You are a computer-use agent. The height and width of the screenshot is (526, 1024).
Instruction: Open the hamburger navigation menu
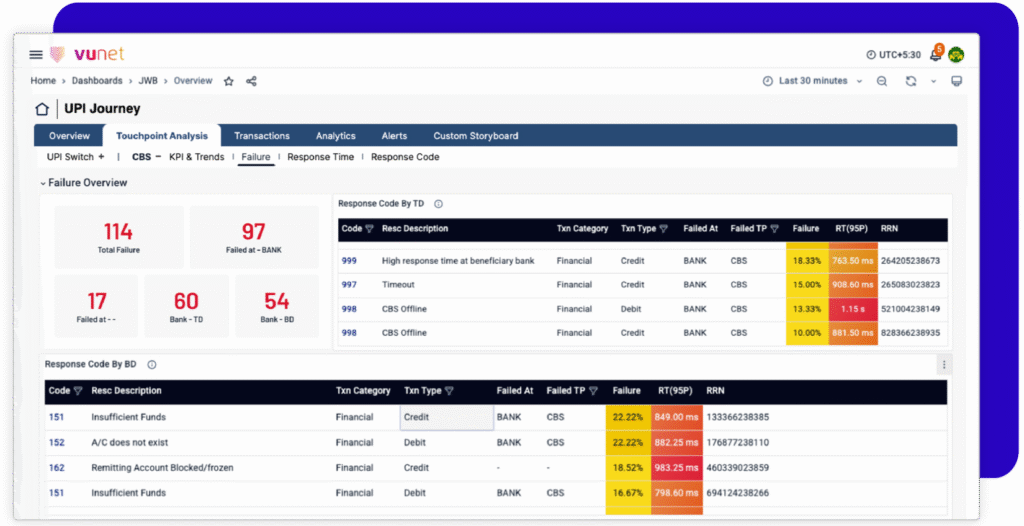pyautogui.click(x=36, y=54)
